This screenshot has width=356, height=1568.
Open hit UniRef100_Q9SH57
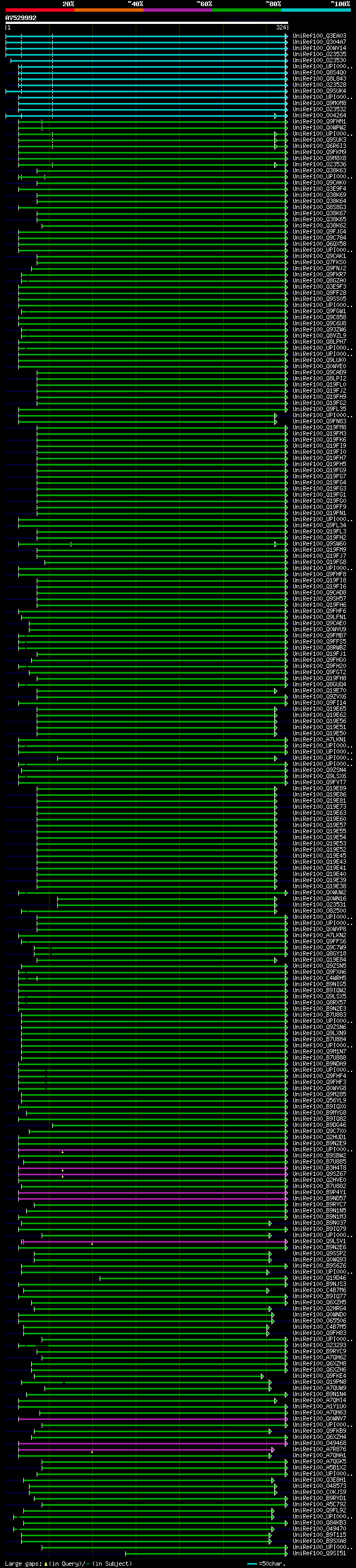[x=319, y=598]
